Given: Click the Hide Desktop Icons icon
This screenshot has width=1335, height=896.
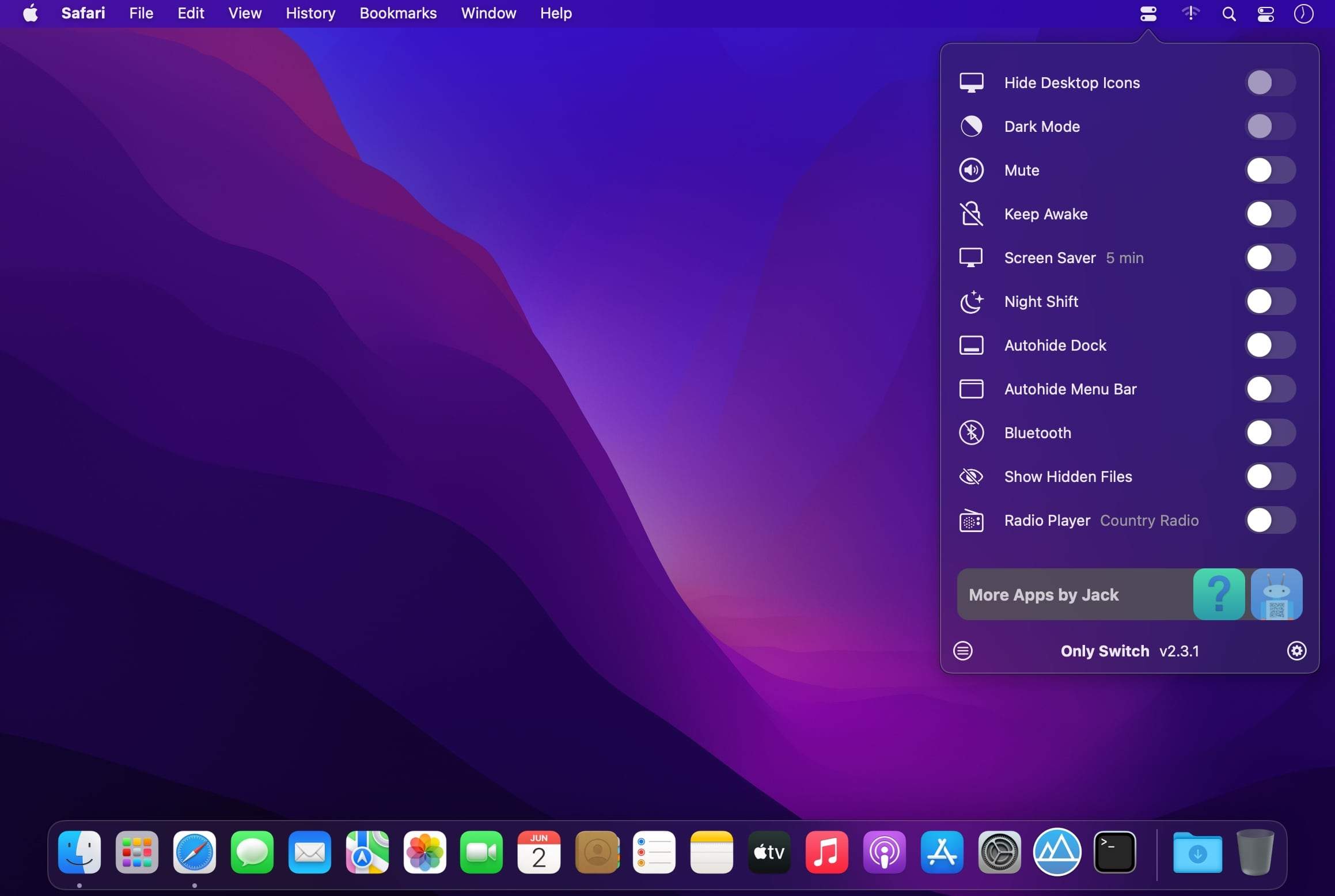Looking at the screenshot, I should click(x=971, y=82).
